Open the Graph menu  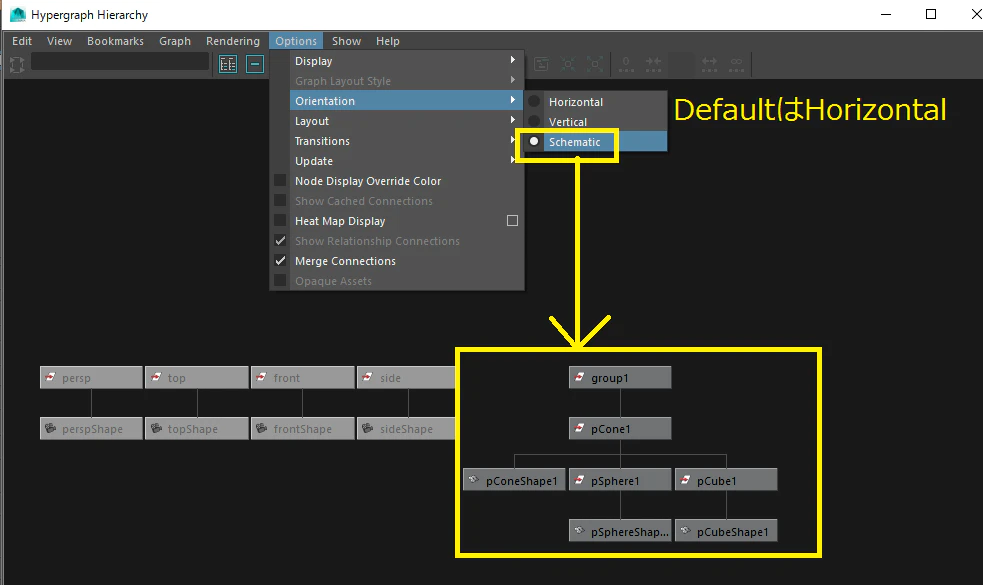point(175,41)
